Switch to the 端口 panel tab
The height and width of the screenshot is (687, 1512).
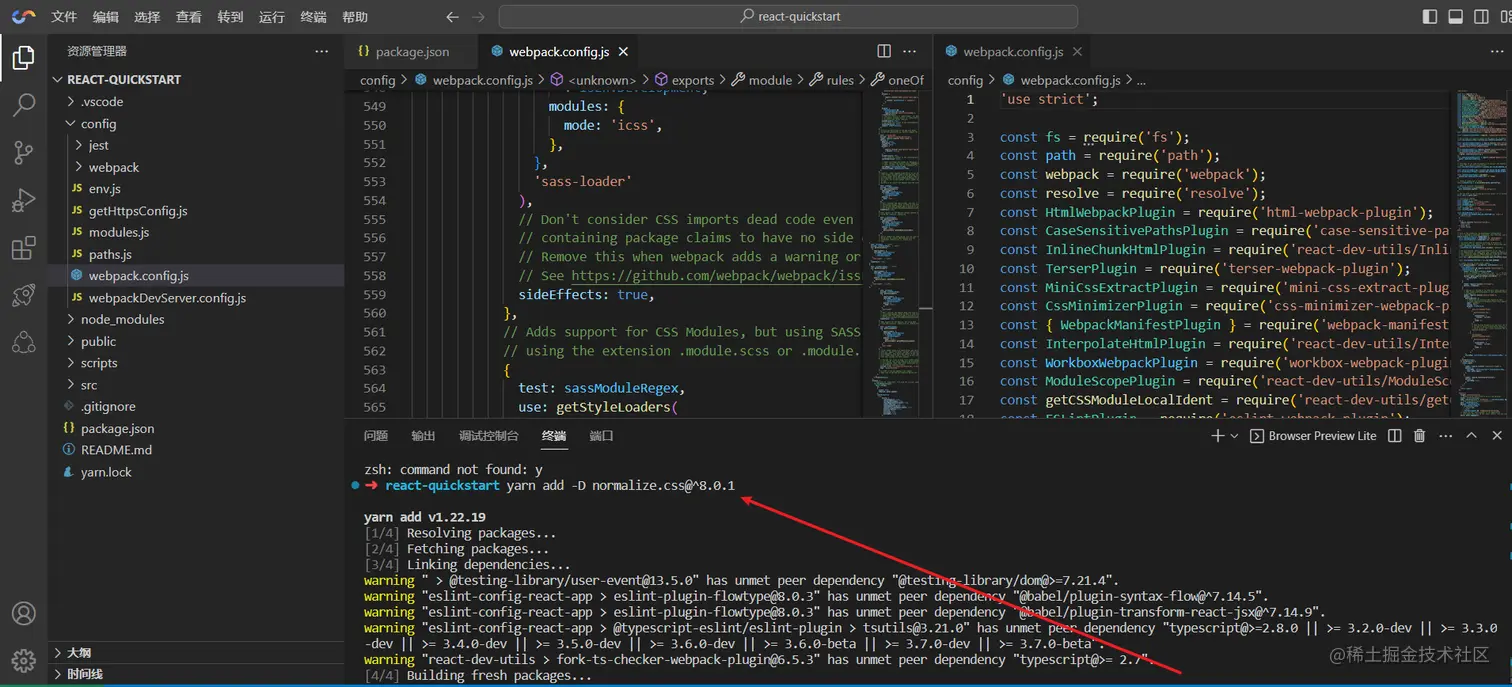(x=601, y=436)
